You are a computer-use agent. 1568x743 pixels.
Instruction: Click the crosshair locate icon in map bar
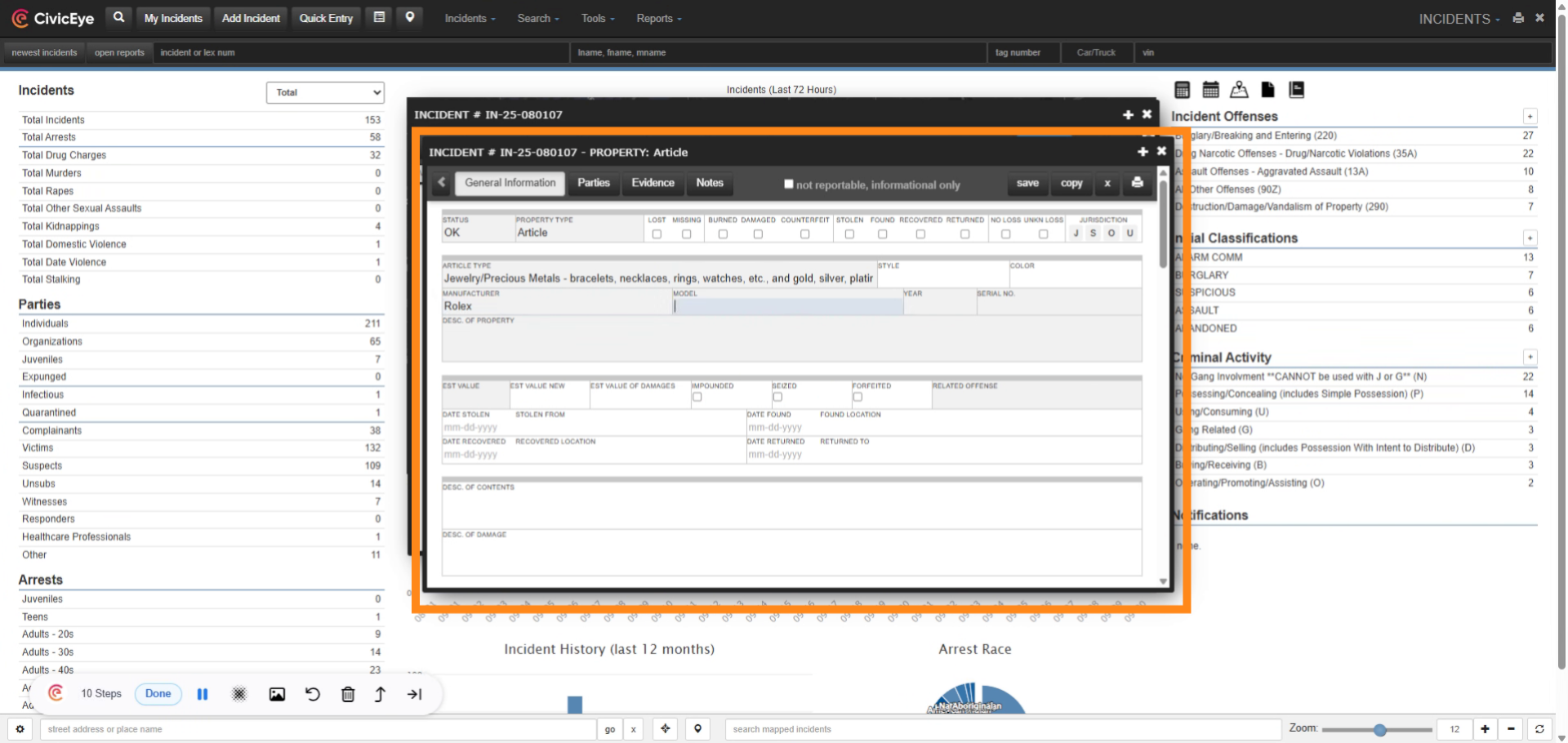tap(666, 729)
